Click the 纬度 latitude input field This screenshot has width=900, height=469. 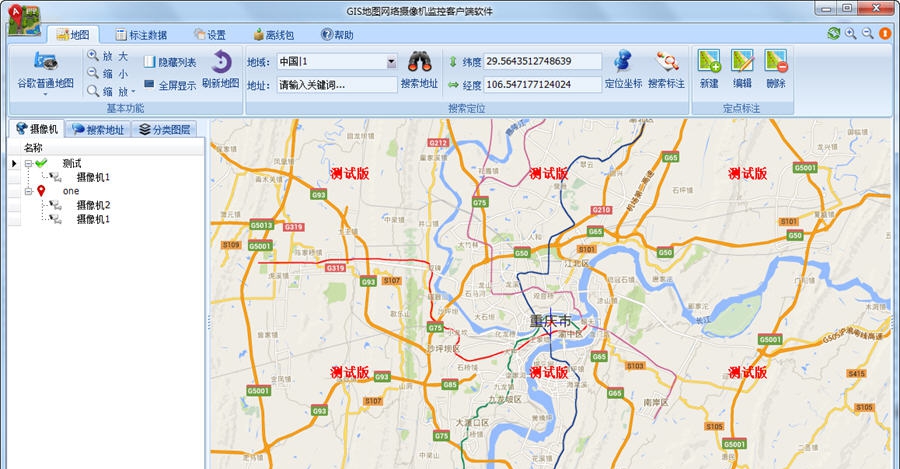pos(542,61)
